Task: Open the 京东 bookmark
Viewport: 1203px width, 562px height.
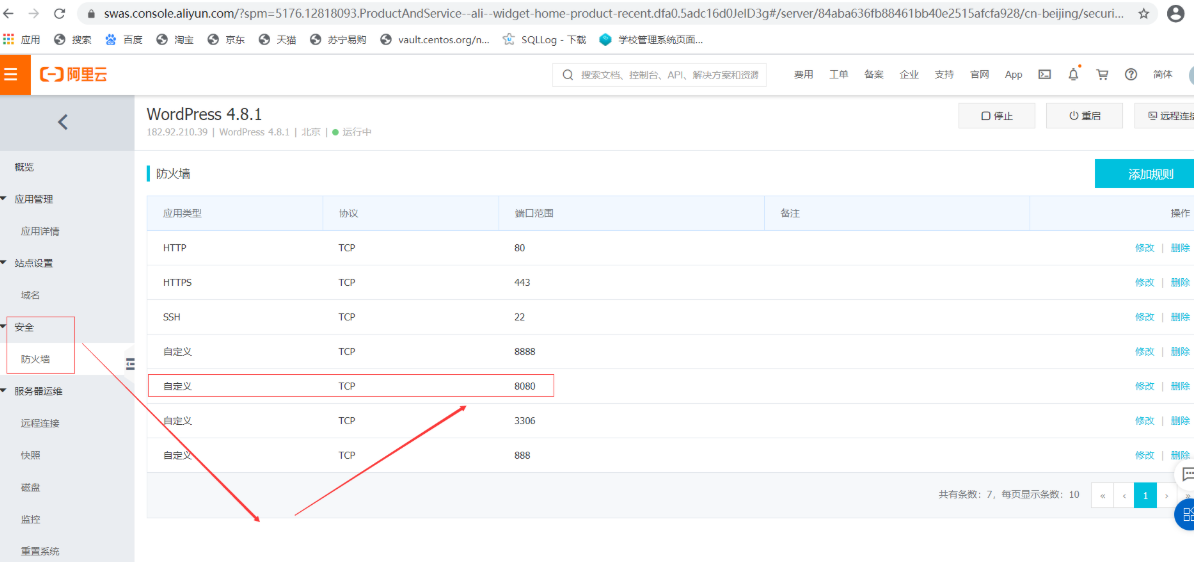Action: click(226, 39)
